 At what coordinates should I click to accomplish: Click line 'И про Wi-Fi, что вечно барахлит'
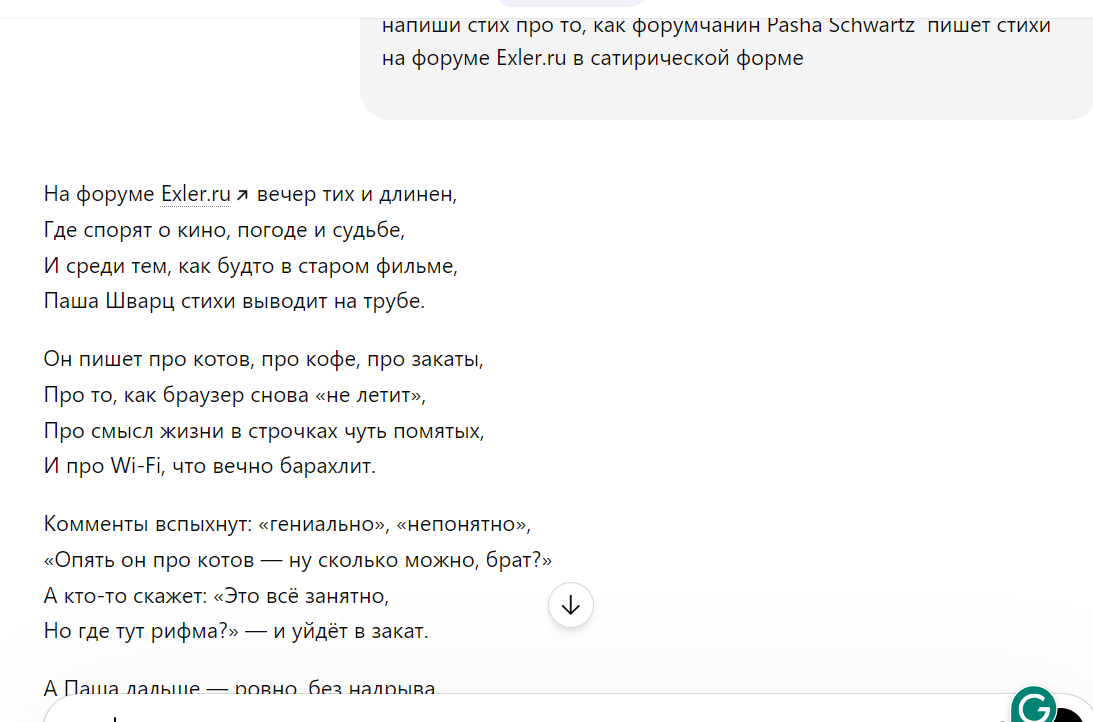210,466
